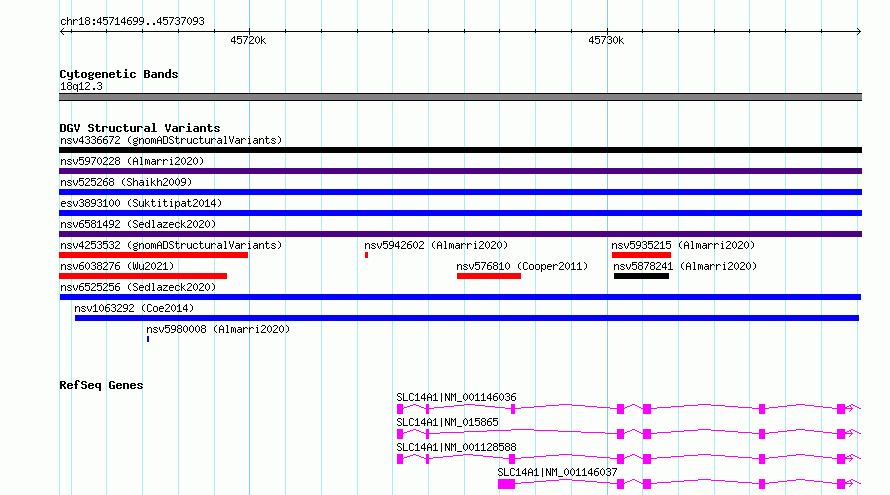Click nsv1063292 (Coe2014) label
Image resolution: width=890 pixels, height=495 pixels.
134,308
